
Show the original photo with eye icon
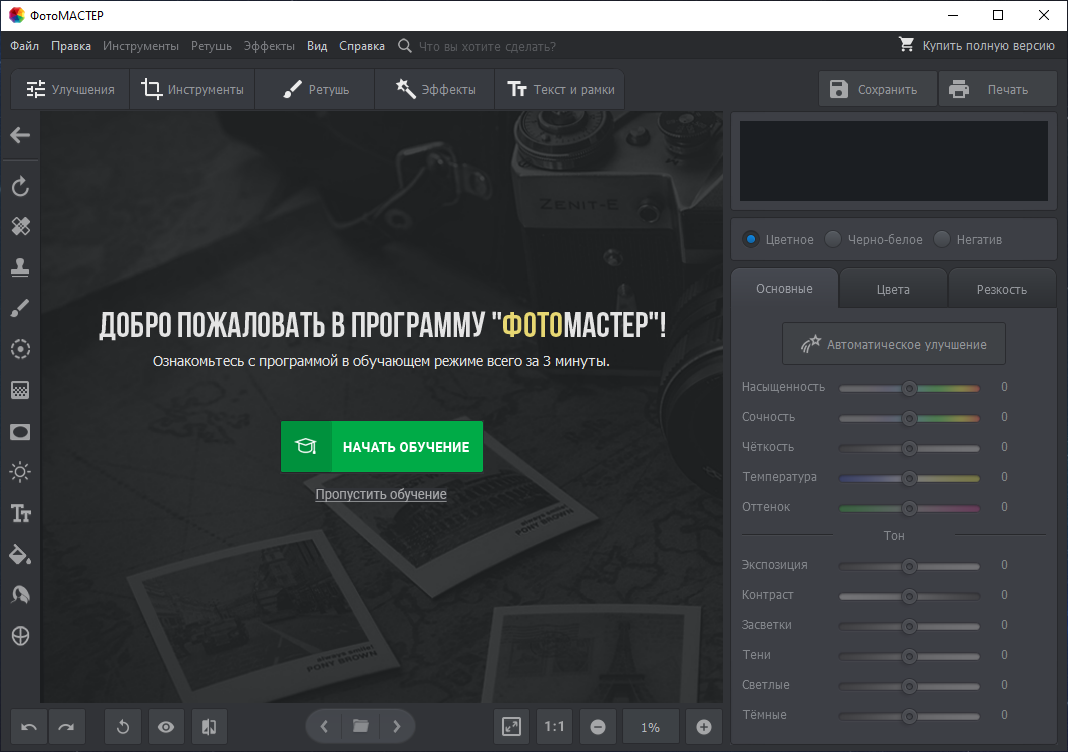[166, 727]
